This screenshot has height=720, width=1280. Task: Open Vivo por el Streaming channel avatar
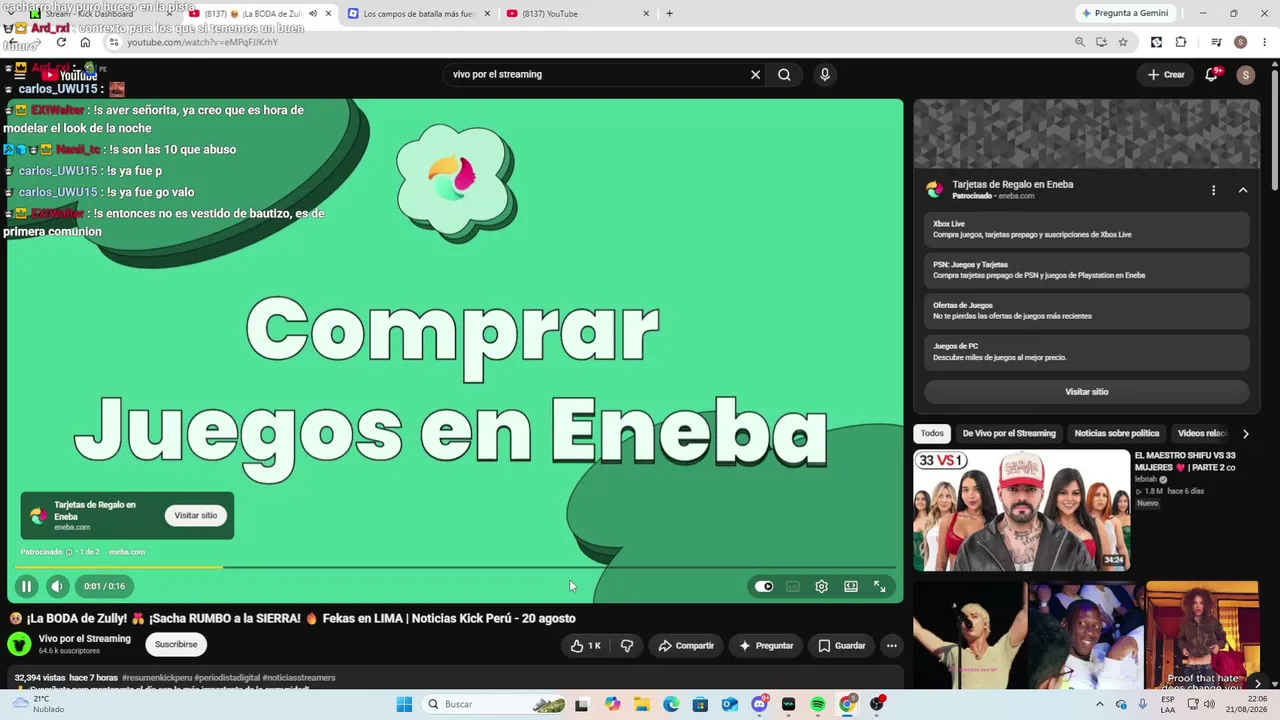click(x=19, y=644)
